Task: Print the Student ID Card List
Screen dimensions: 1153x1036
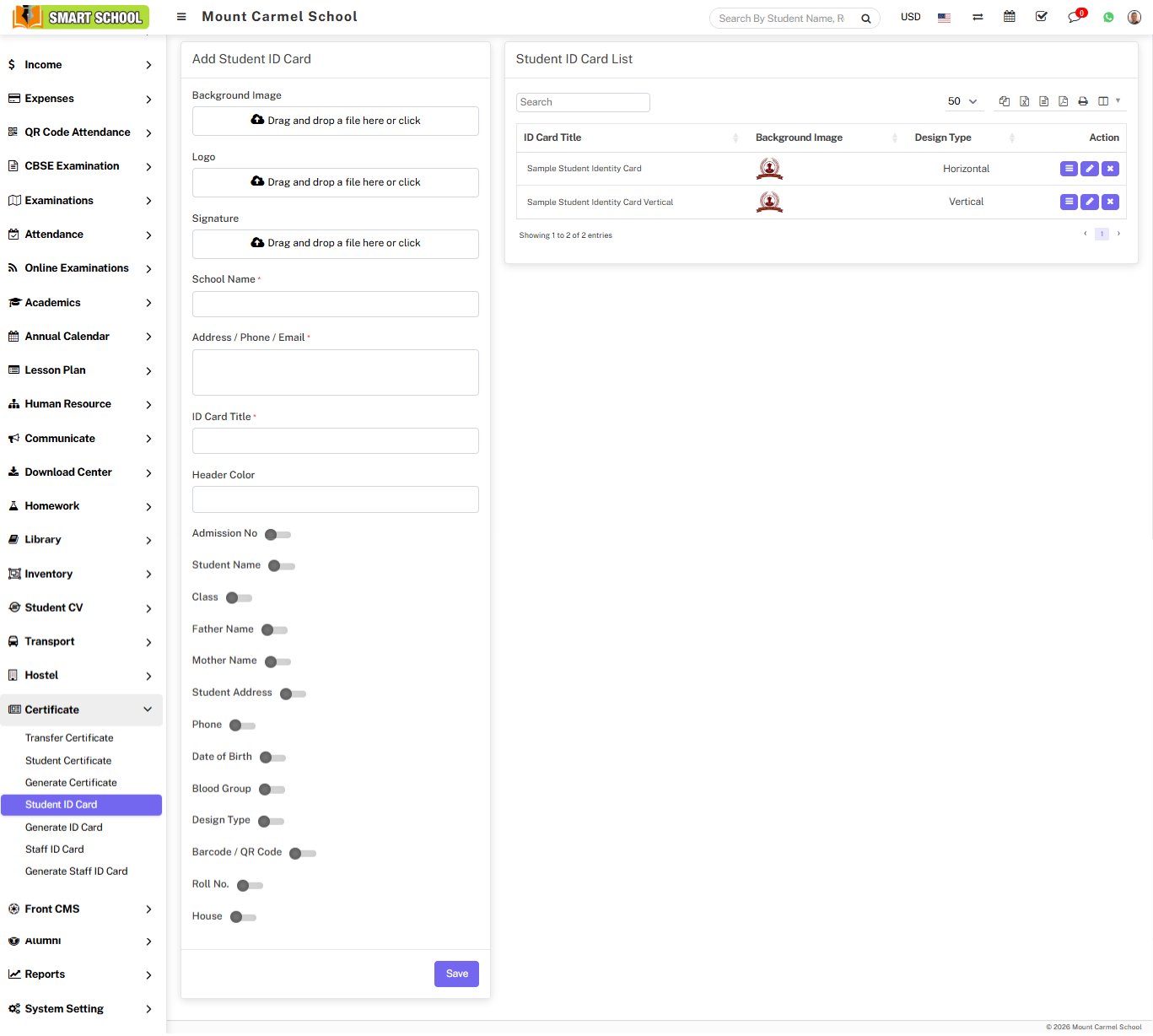Action: pos(1083,101)
